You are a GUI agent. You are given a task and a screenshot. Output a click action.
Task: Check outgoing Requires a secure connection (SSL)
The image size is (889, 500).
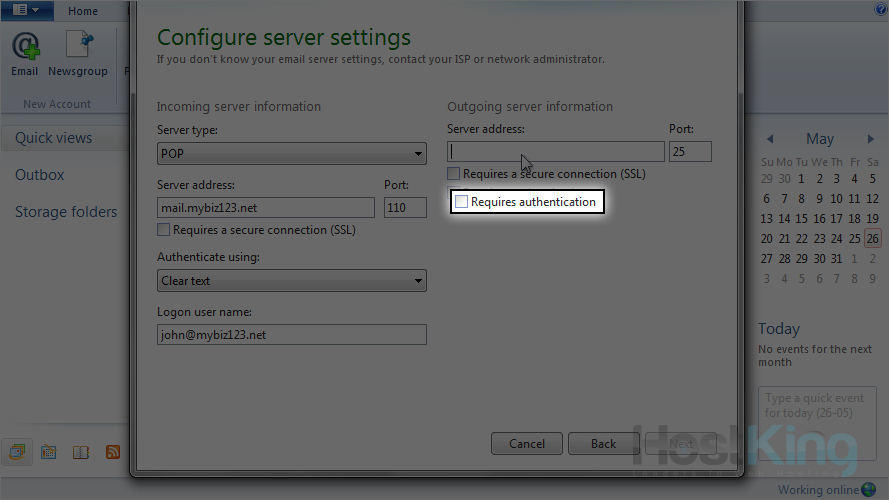pos(454,174)
